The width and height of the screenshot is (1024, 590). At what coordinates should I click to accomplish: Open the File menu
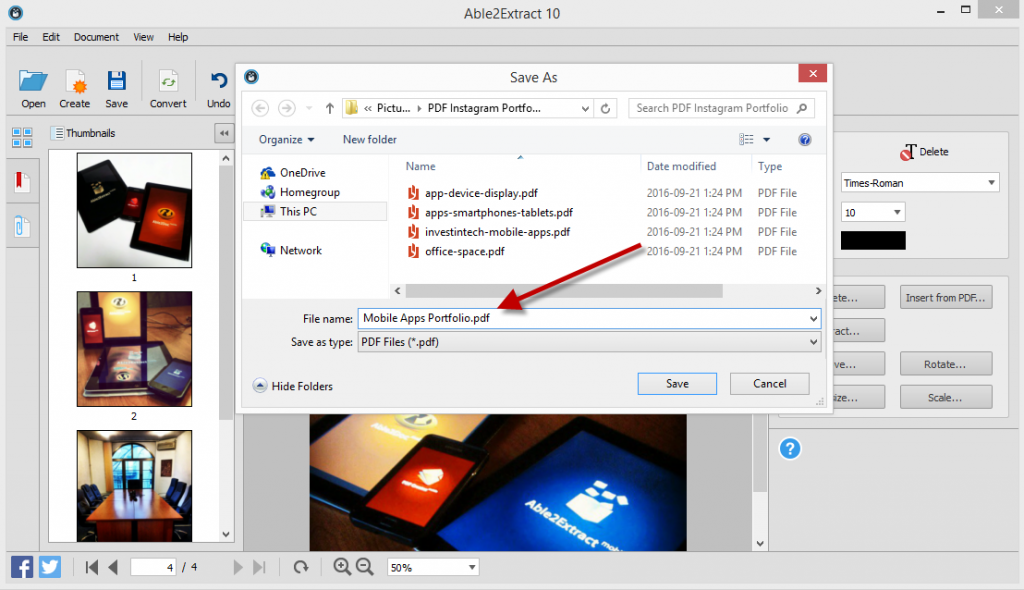[20, 37]
